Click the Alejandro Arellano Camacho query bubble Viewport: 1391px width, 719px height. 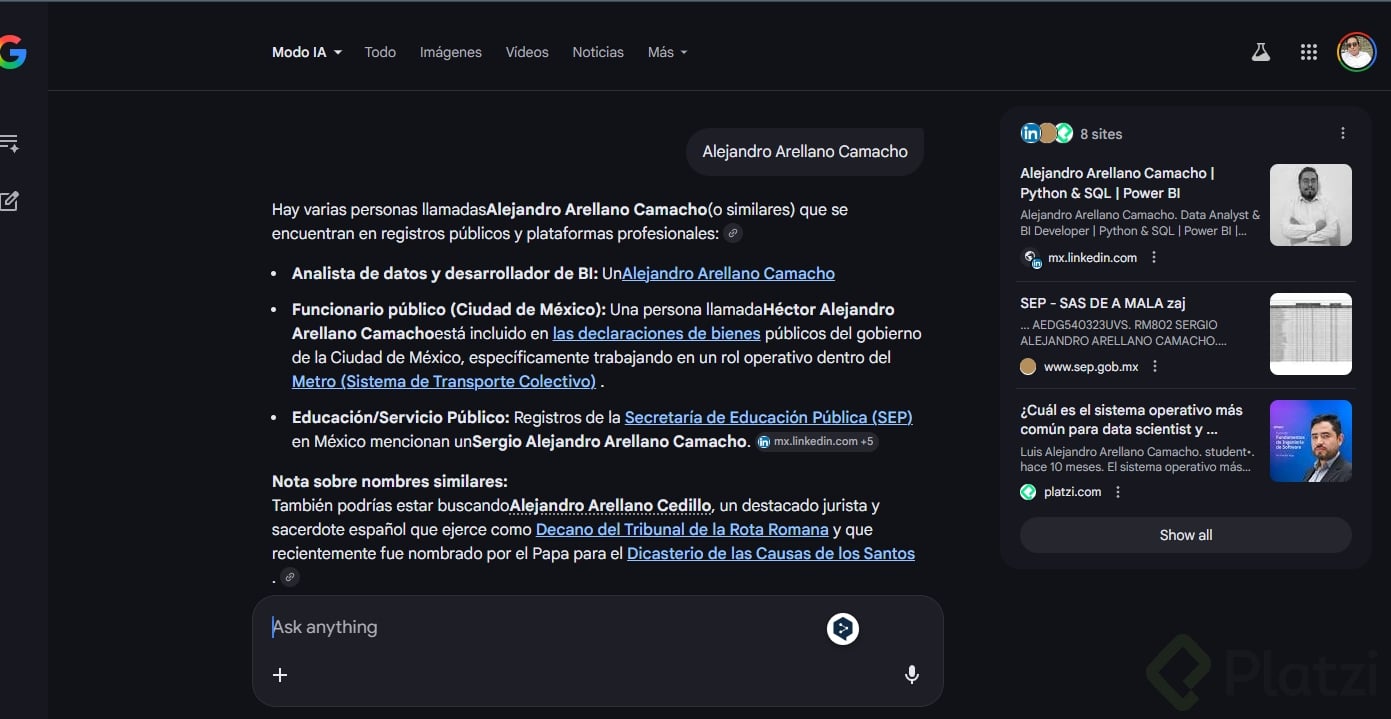[x=804, y=152]
